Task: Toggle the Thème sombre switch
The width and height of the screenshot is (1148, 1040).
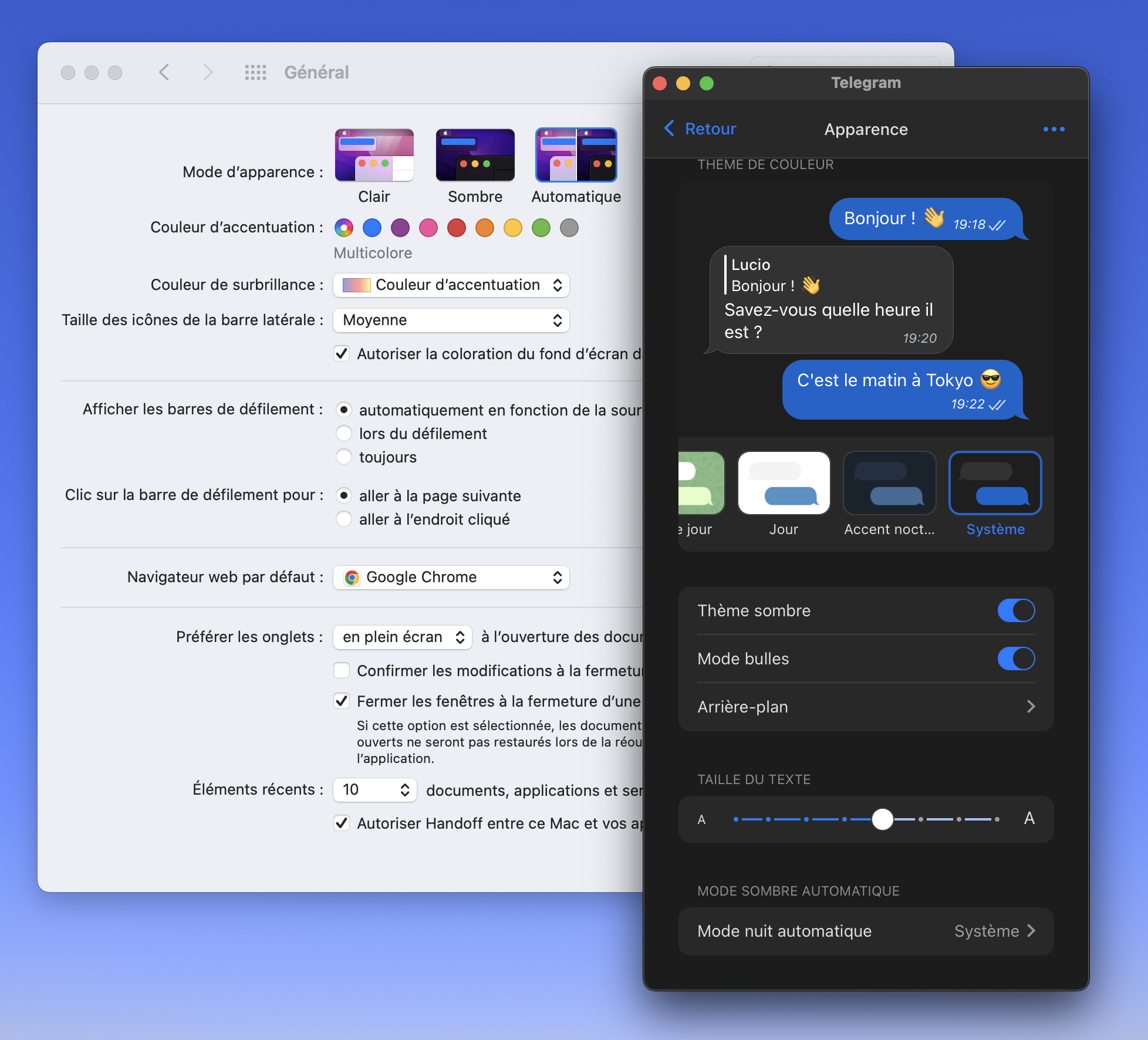Action: pos(1016,610)
